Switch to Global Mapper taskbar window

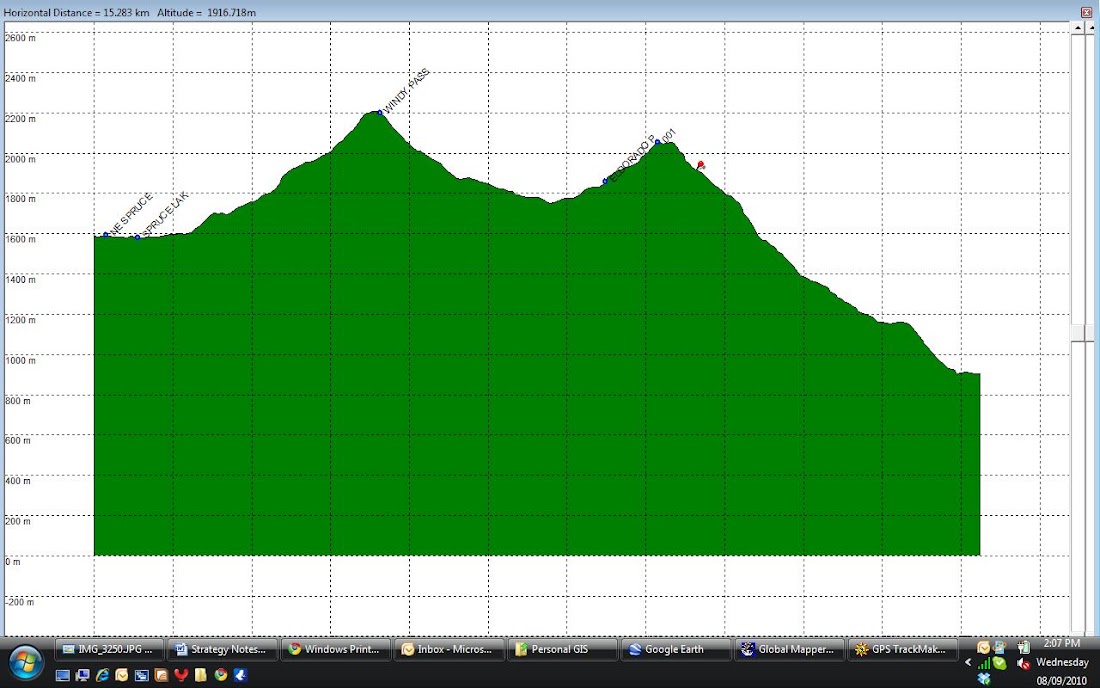(x=790, y=649)
